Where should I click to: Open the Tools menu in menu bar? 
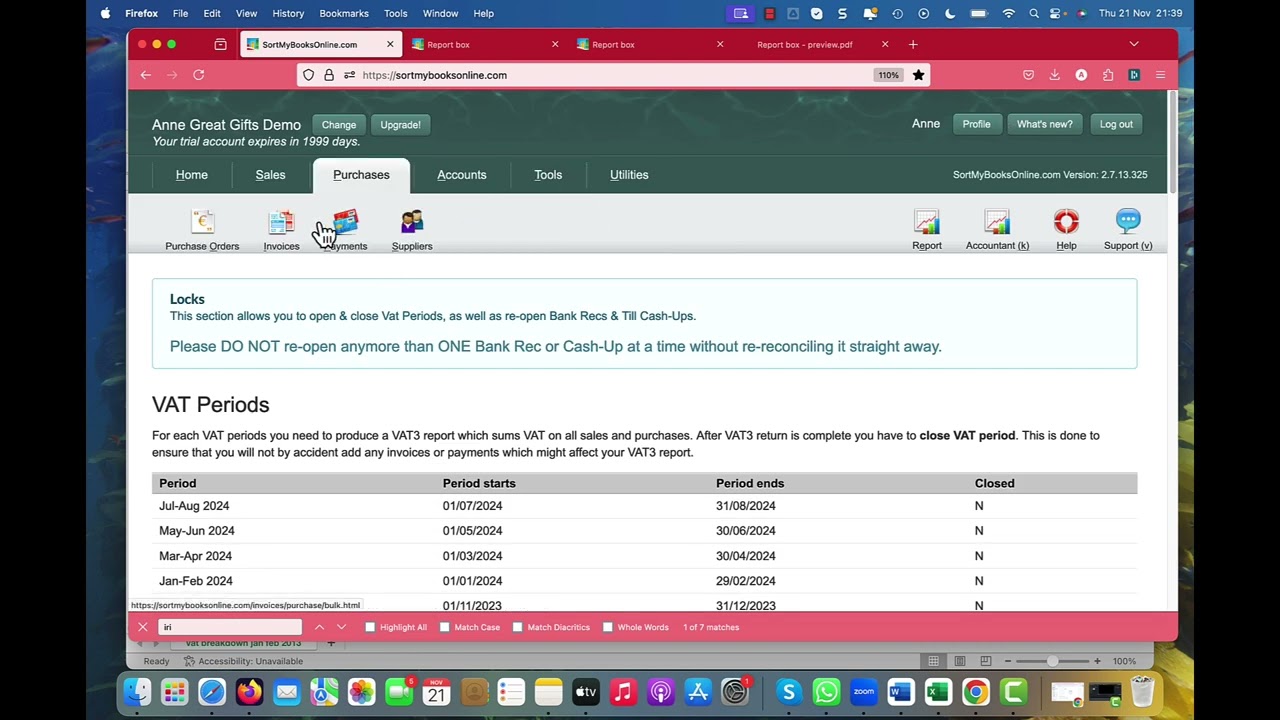tap(395, 13)
